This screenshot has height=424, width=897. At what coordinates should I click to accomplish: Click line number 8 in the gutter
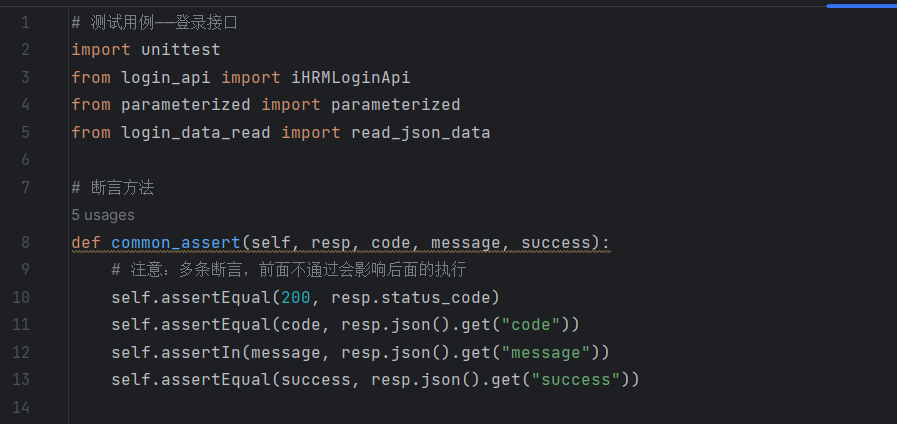(25, 242)
